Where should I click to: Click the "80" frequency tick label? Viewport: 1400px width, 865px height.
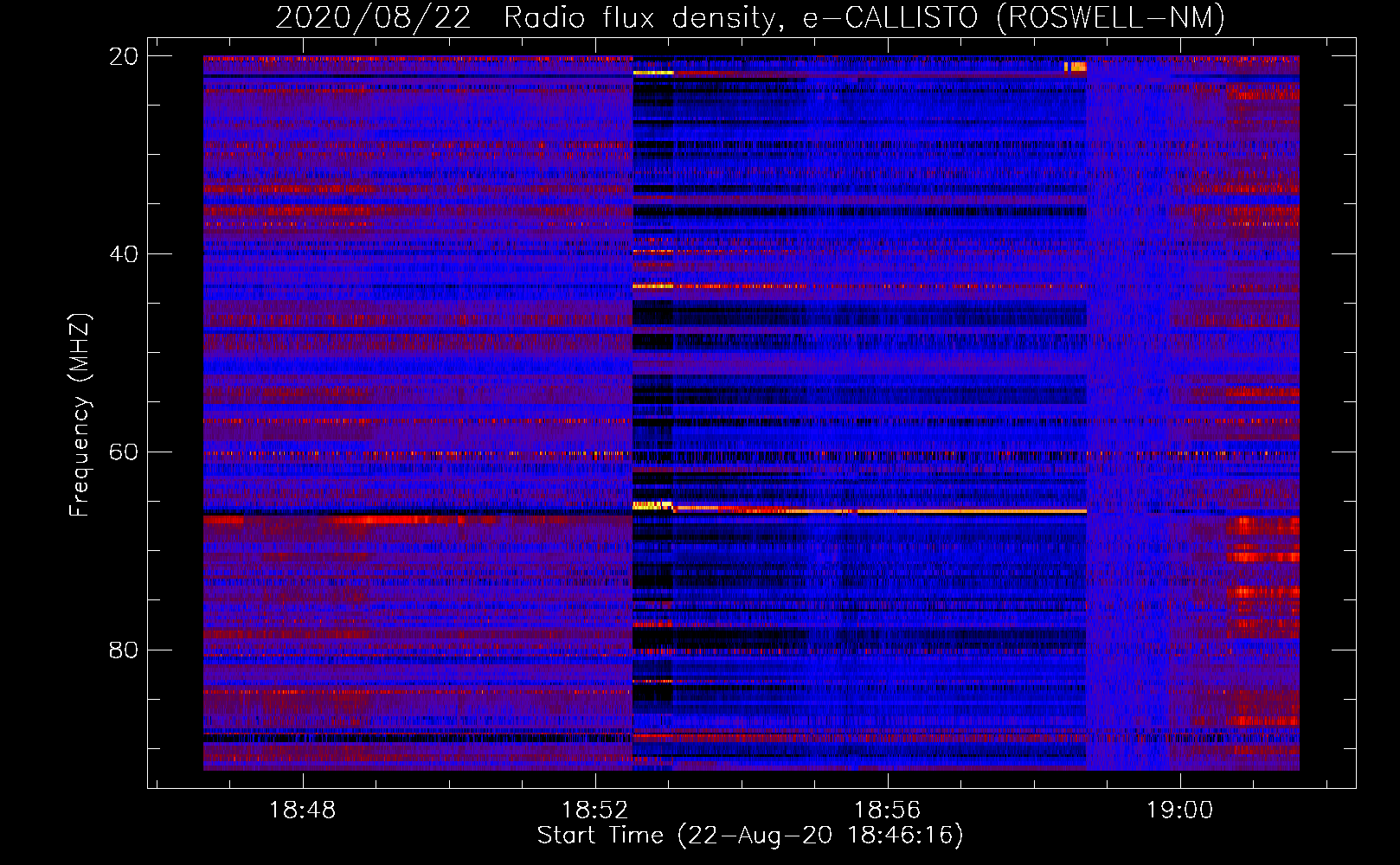tap(124, 650)
